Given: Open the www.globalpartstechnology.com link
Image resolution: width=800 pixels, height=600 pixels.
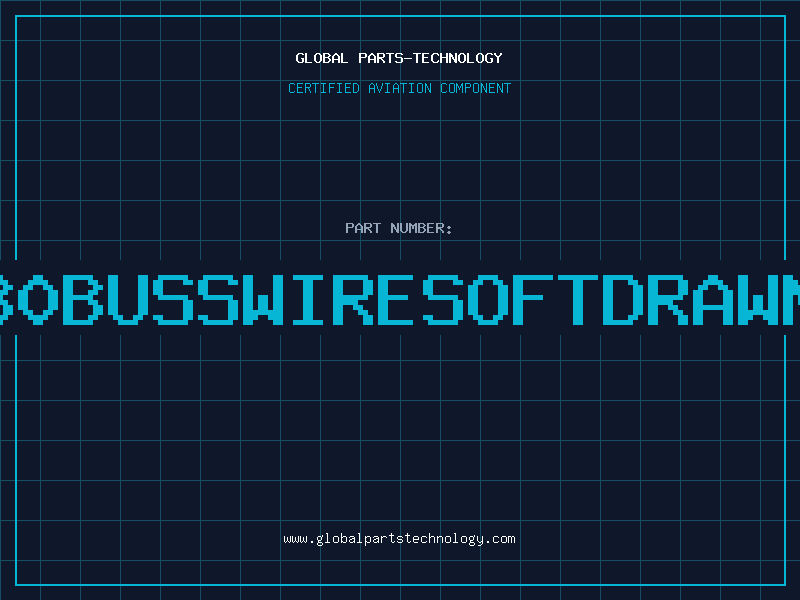Looking at the screenshot, I should click(x=399, y=539).
